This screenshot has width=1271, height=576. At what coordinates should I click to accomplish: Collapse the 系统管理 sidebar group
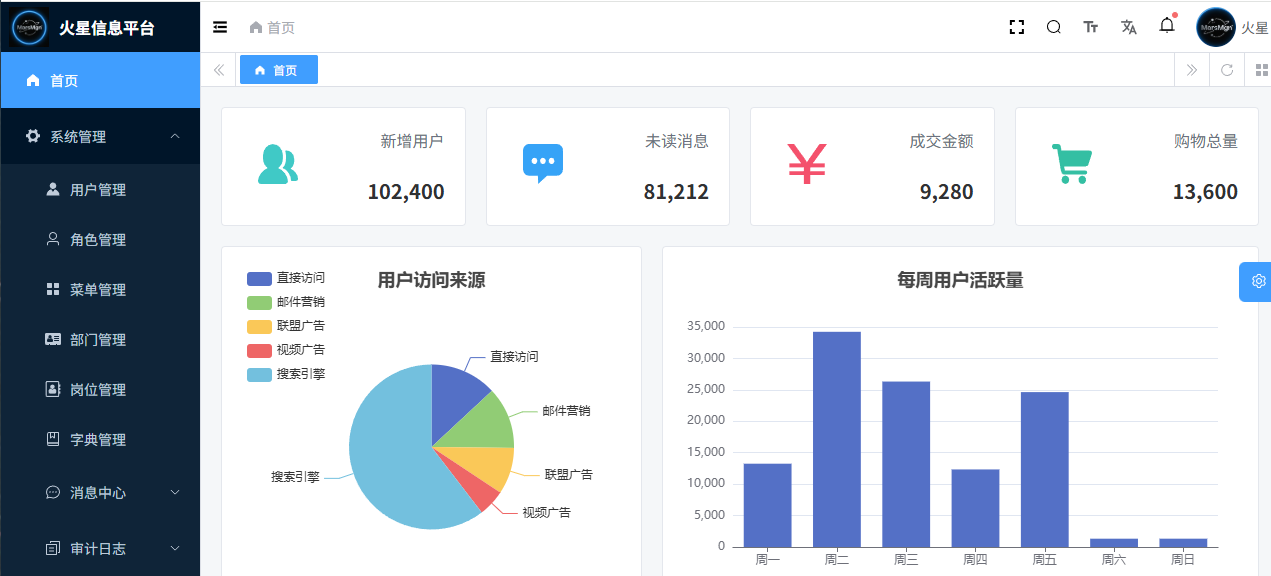[100, 136]
